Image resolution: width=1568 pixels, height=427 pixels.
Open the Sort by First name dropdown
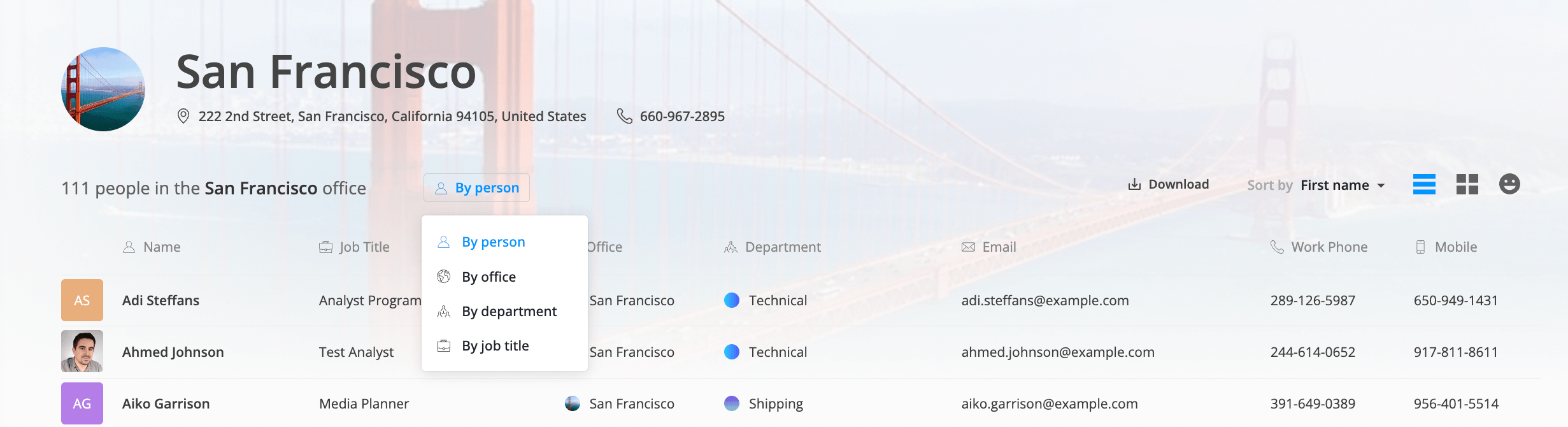pos(1343,185)
